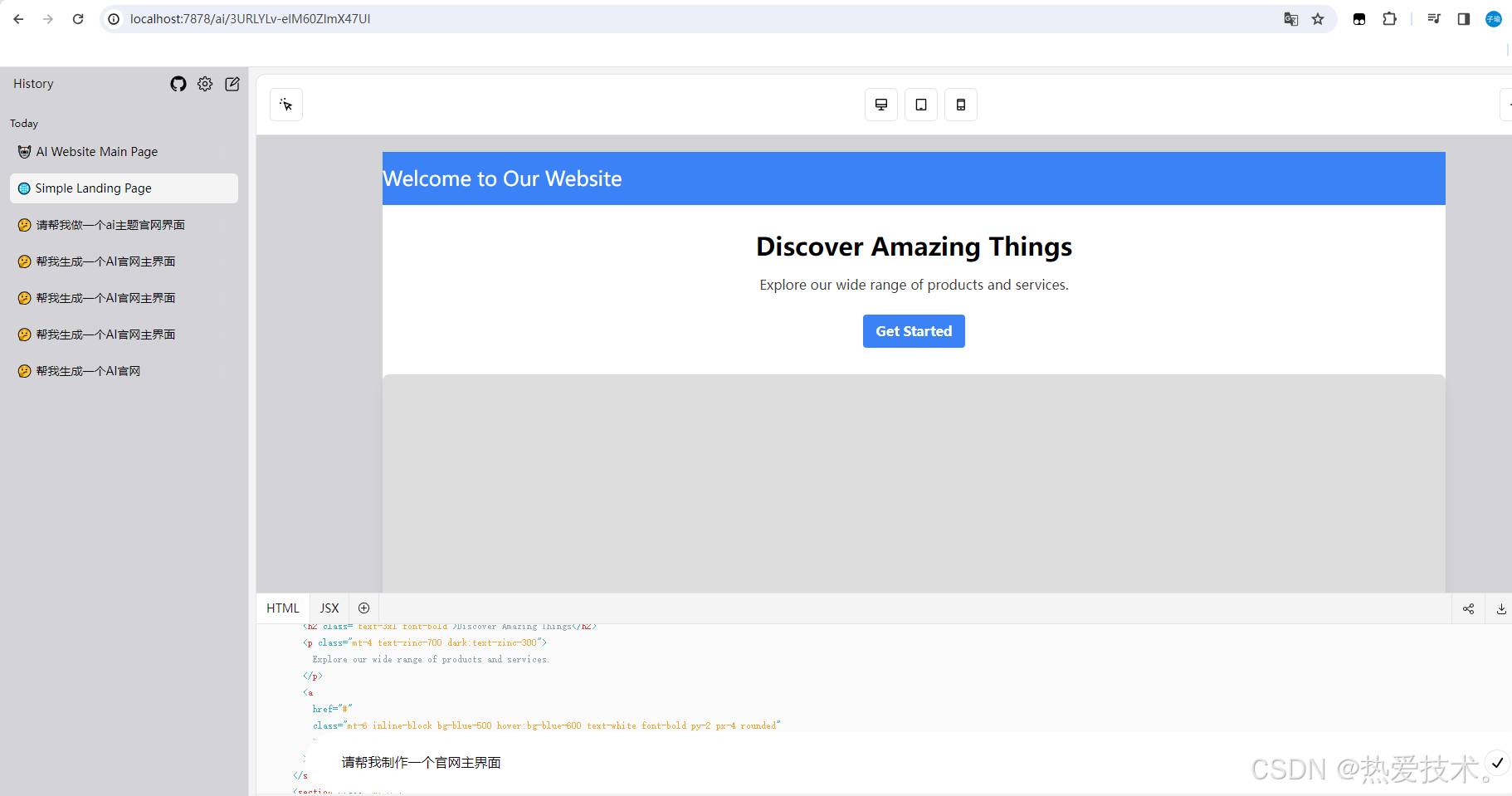
Task: Download the generated code
Action: [x=1501, y=608]
